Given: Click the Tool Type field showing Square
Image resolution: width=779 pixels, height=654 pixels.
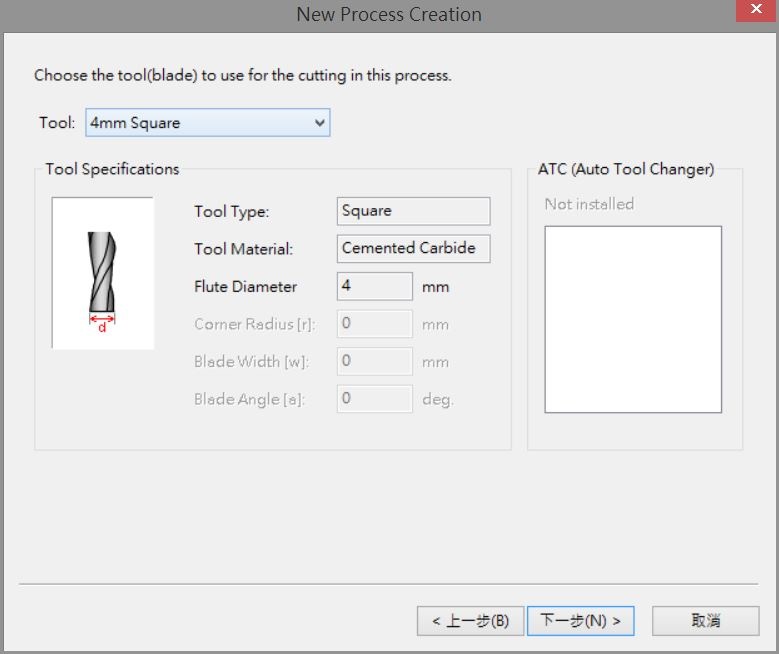Looking at the screenshot, I should [413, 211].
